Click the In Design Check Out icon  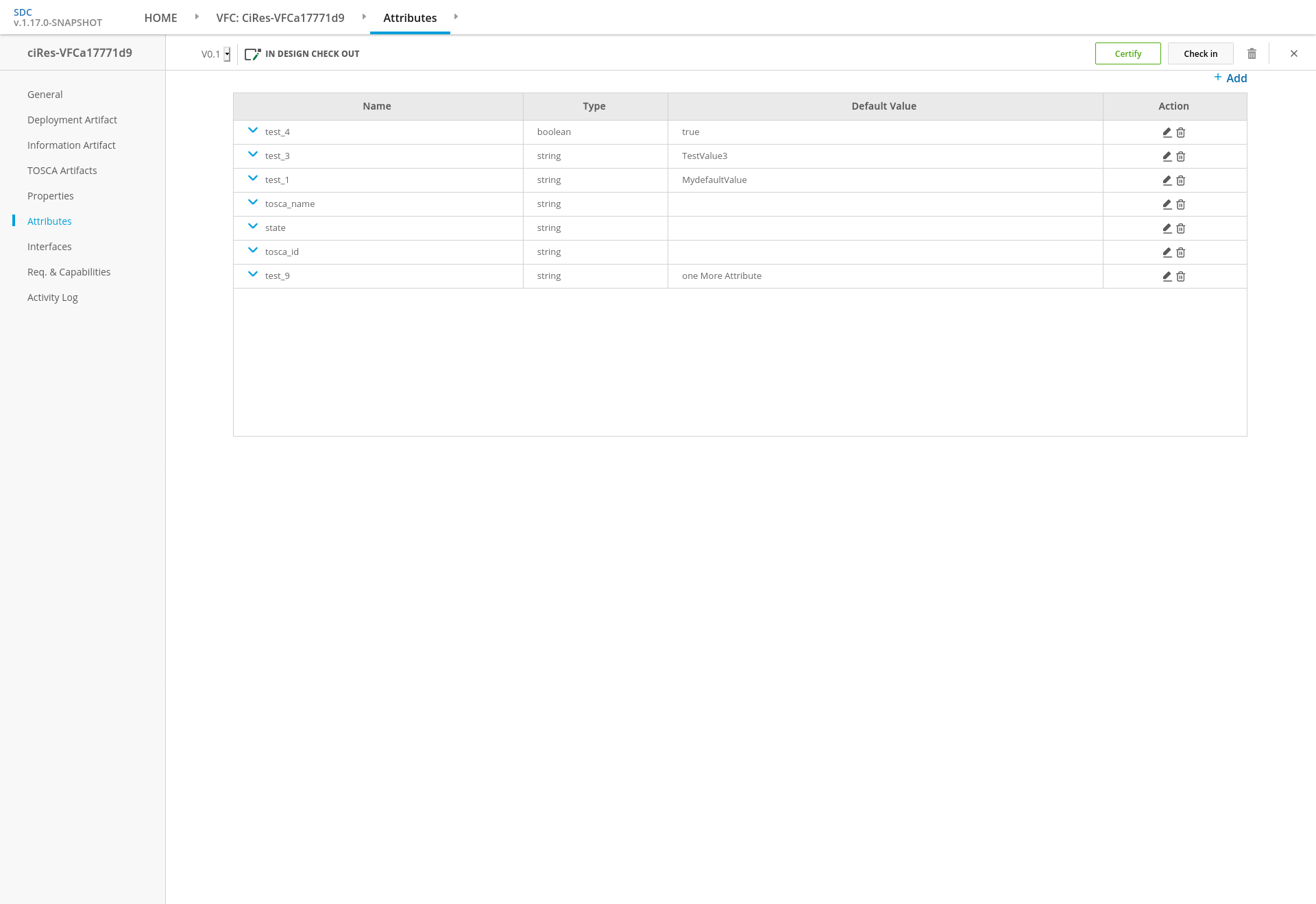tap(252, 53)
